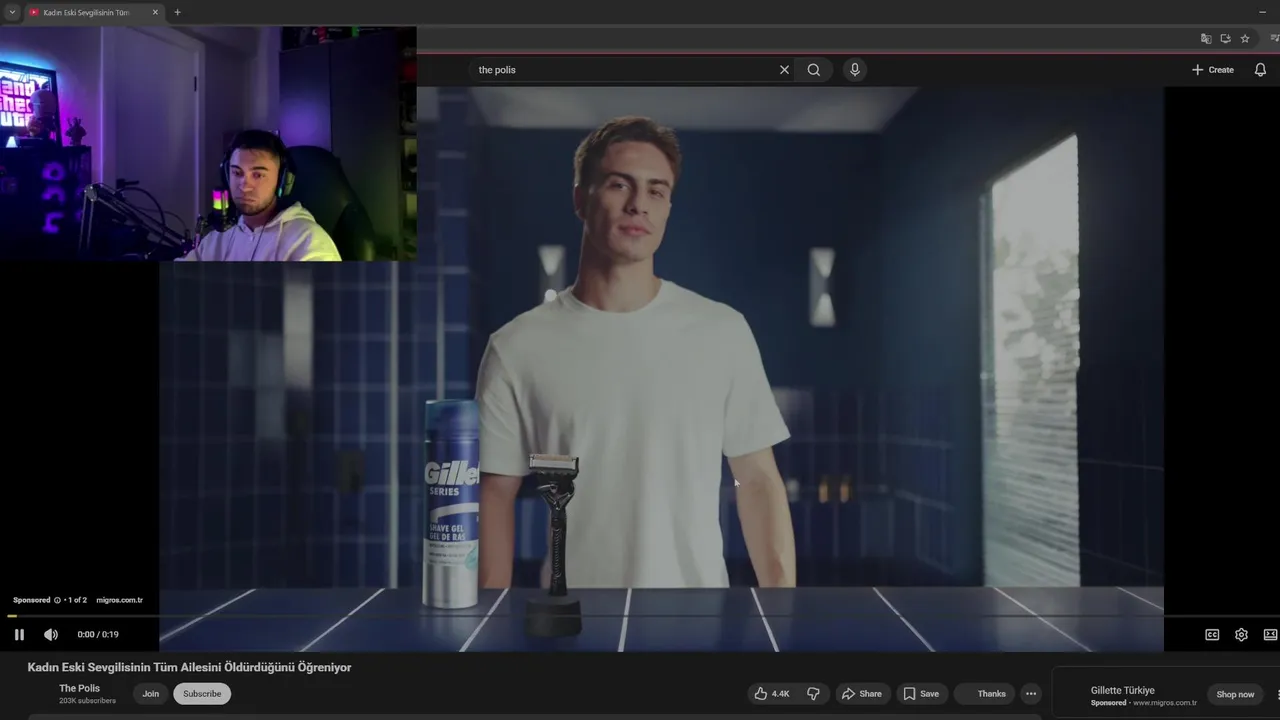Bookmark this page with the star icon

1245,39
